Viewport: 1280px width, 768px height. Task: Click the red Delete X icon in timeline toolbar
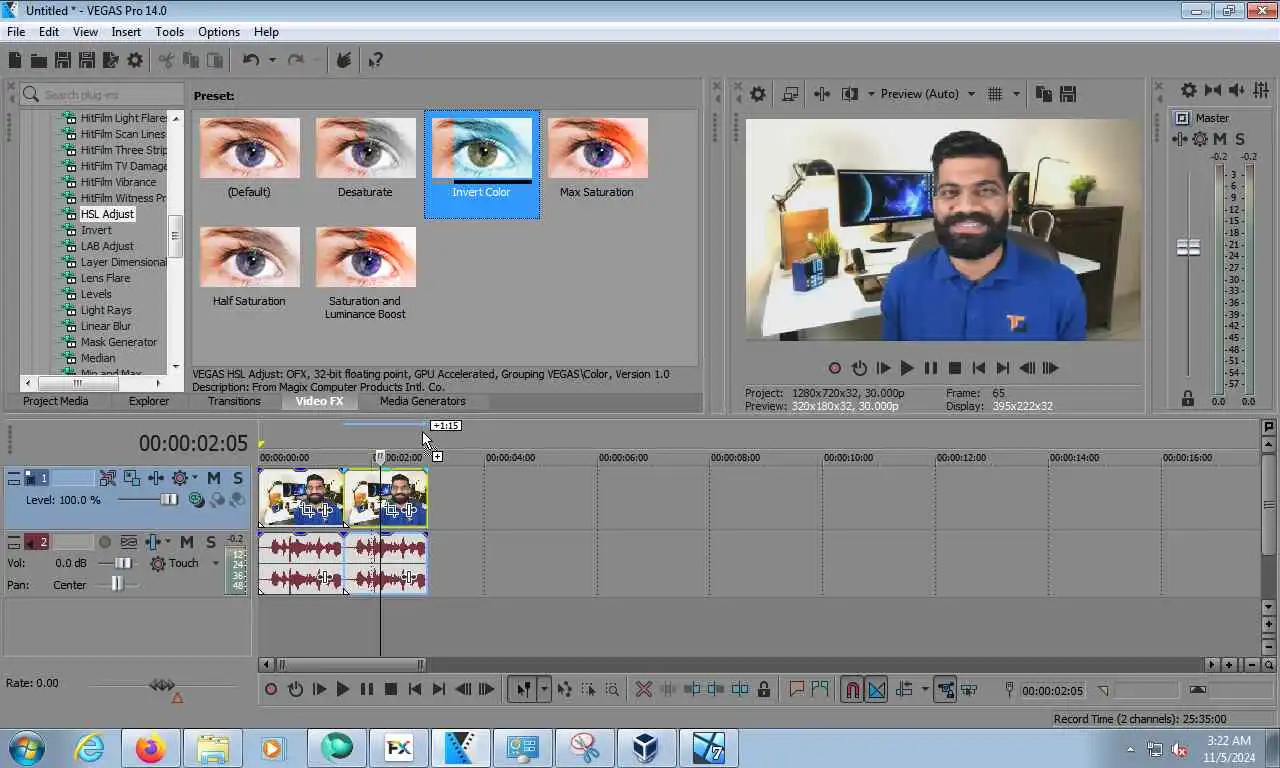644,689
